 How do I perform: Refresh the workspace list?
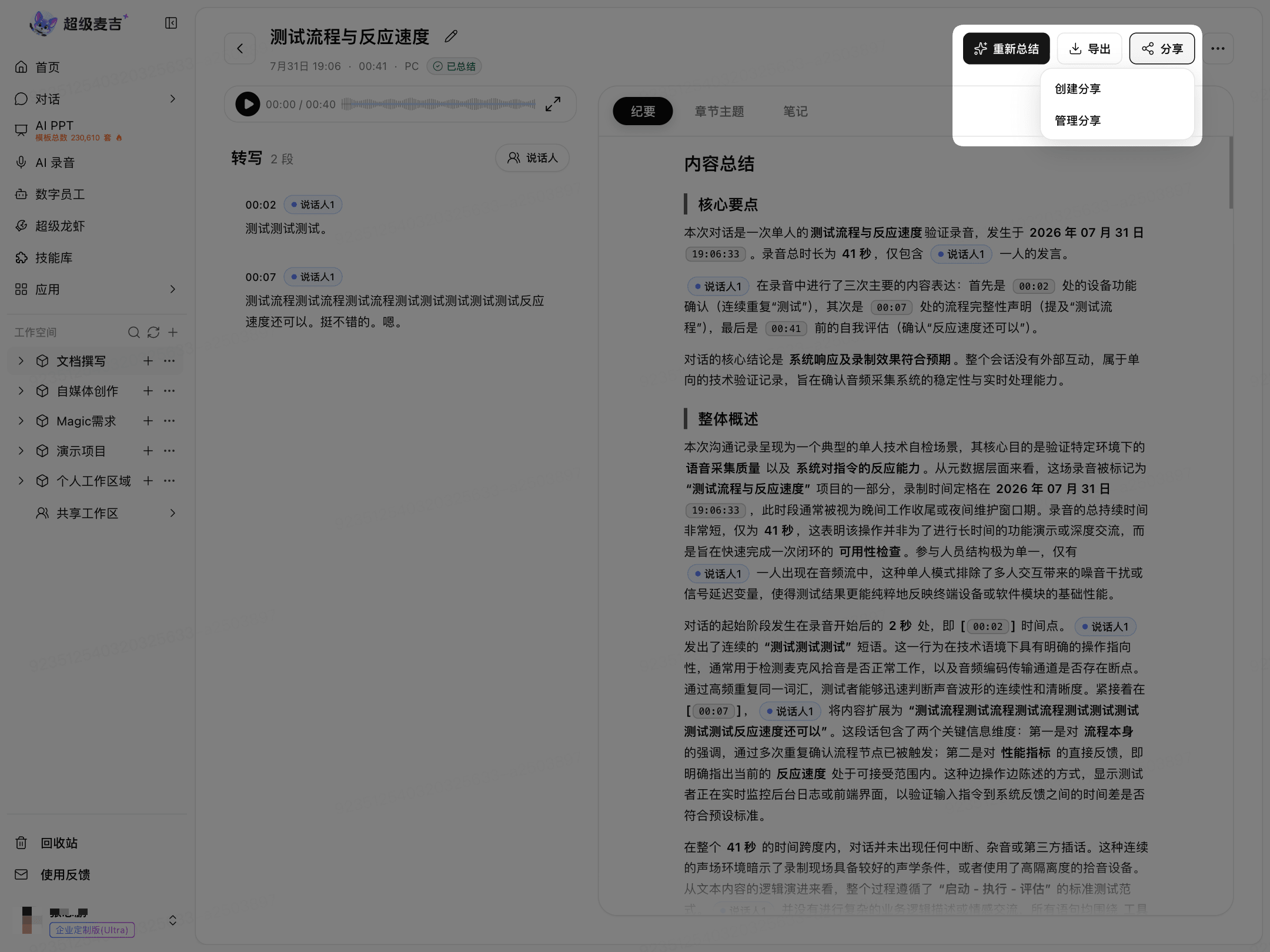[153, 333]
